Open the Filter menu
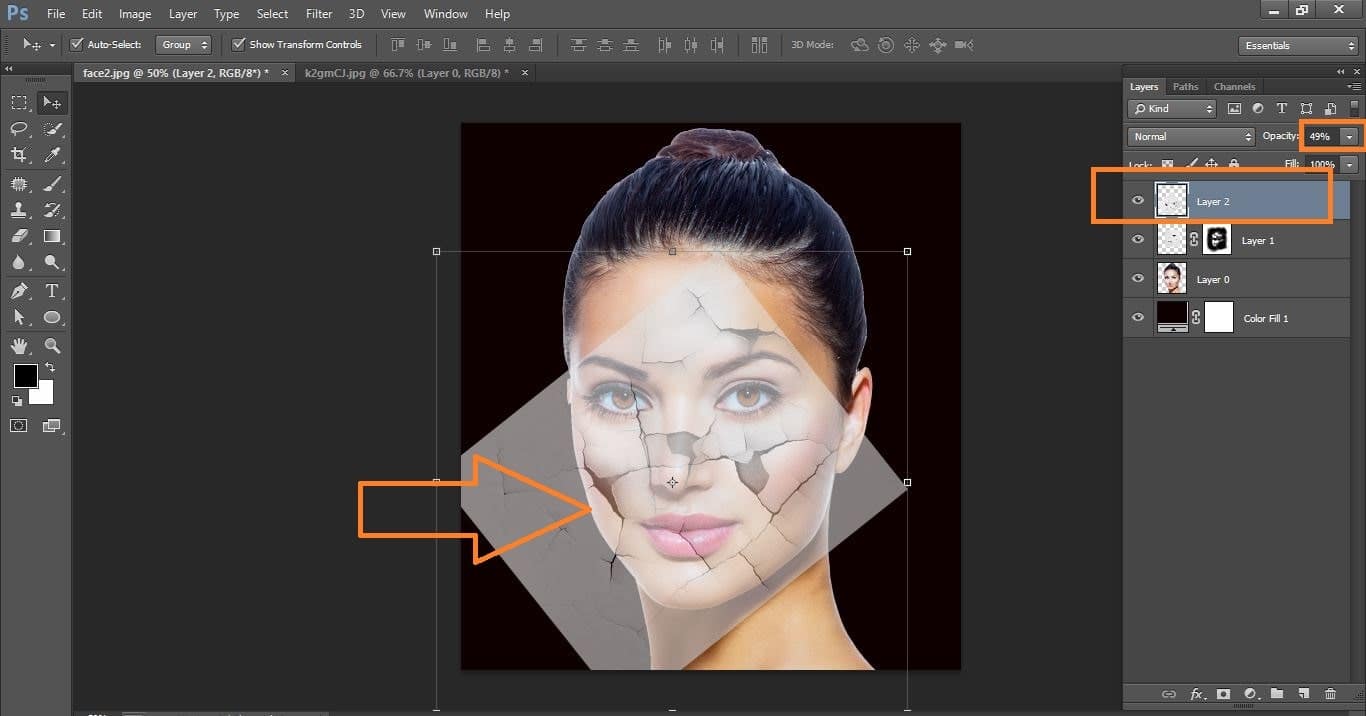Screen dimensions: 1366x716 [x=319, y=14]
